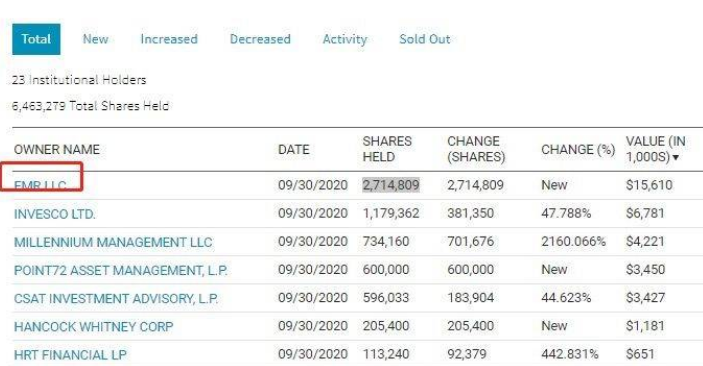Open POINT72 ASSET MANAGEMENT, L.P. link
The width and height of the screenshot is (703, 366).
121,270
